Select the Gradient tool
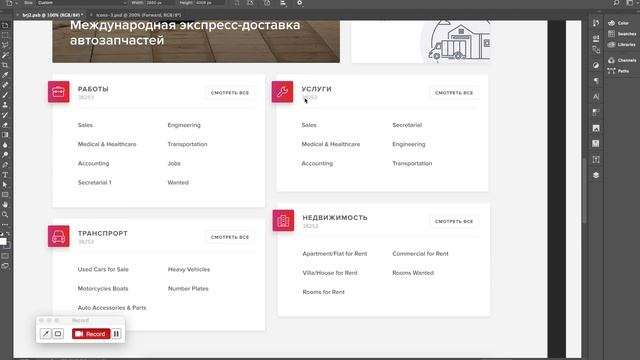 click(5, 135)
